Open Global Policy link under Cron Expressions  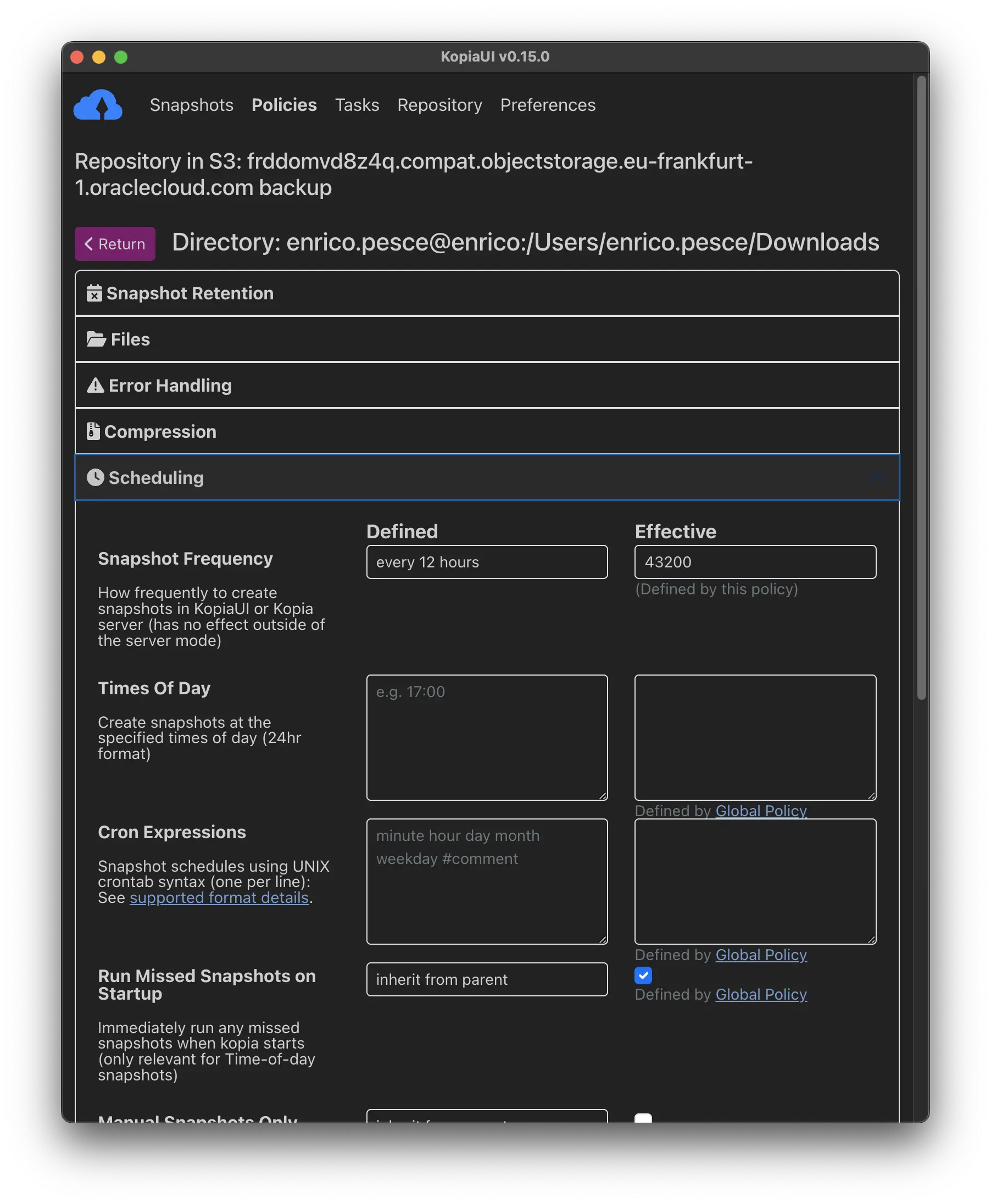click(x=761, y=955)
